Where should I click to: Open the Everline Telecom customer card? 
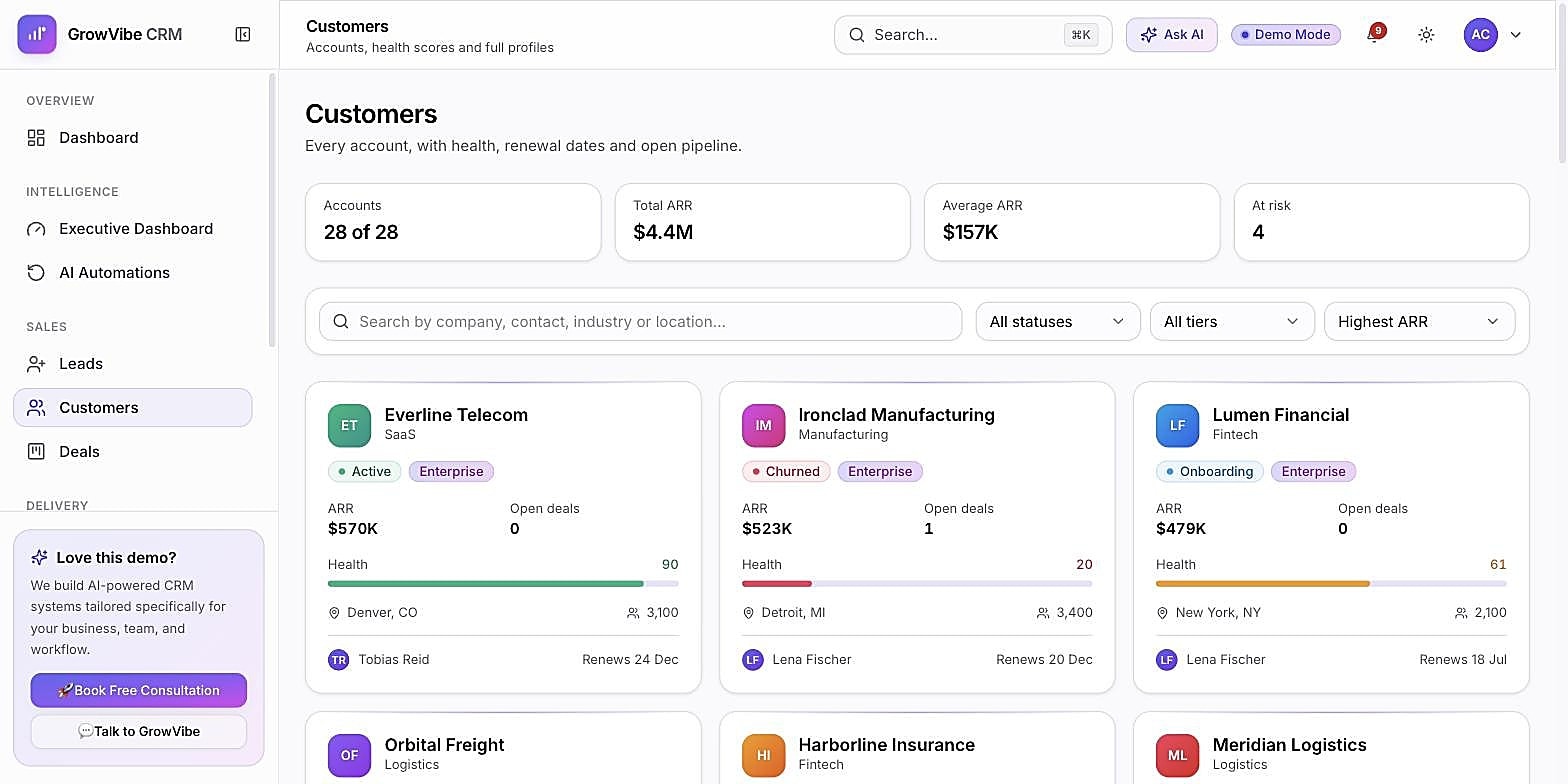[503, 537]
